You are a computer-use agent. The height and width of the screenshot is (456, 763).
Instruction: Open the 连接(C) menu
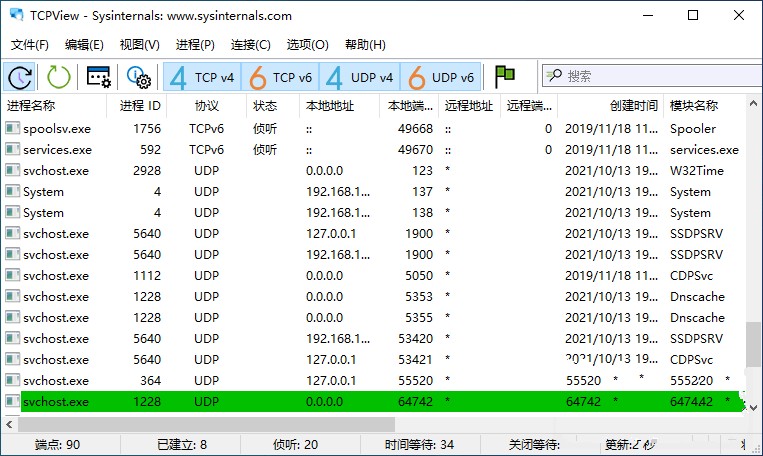251,45
